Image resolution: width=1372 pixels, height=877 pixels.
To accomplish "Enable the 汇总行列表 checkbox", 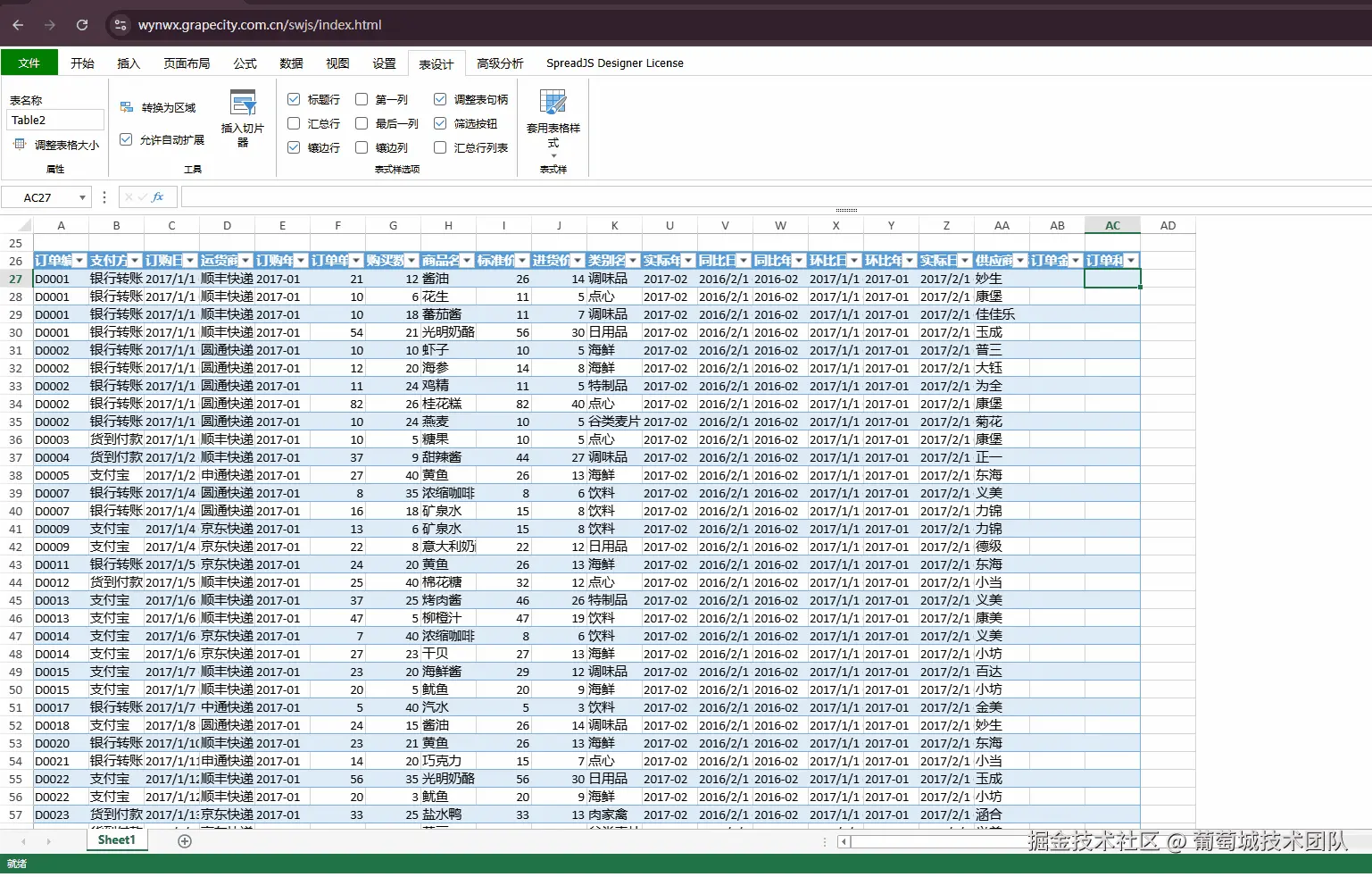I will (x=440, y=147).
